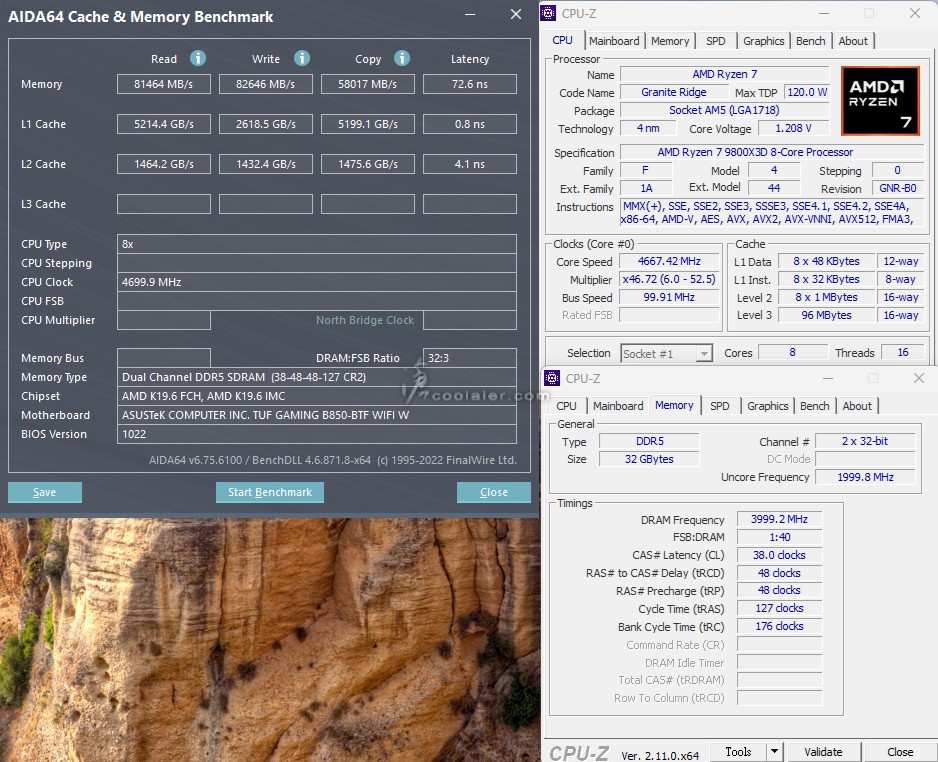Image resolution: width=938 pixels, height=762 pixels.
Task: Click Bank Cycle Time value 176 clocks
Action: tap(779, 626)
